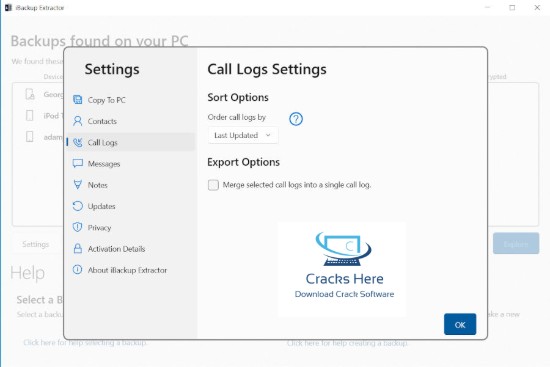Click the 'Order call logs by' label

(237, 117)
